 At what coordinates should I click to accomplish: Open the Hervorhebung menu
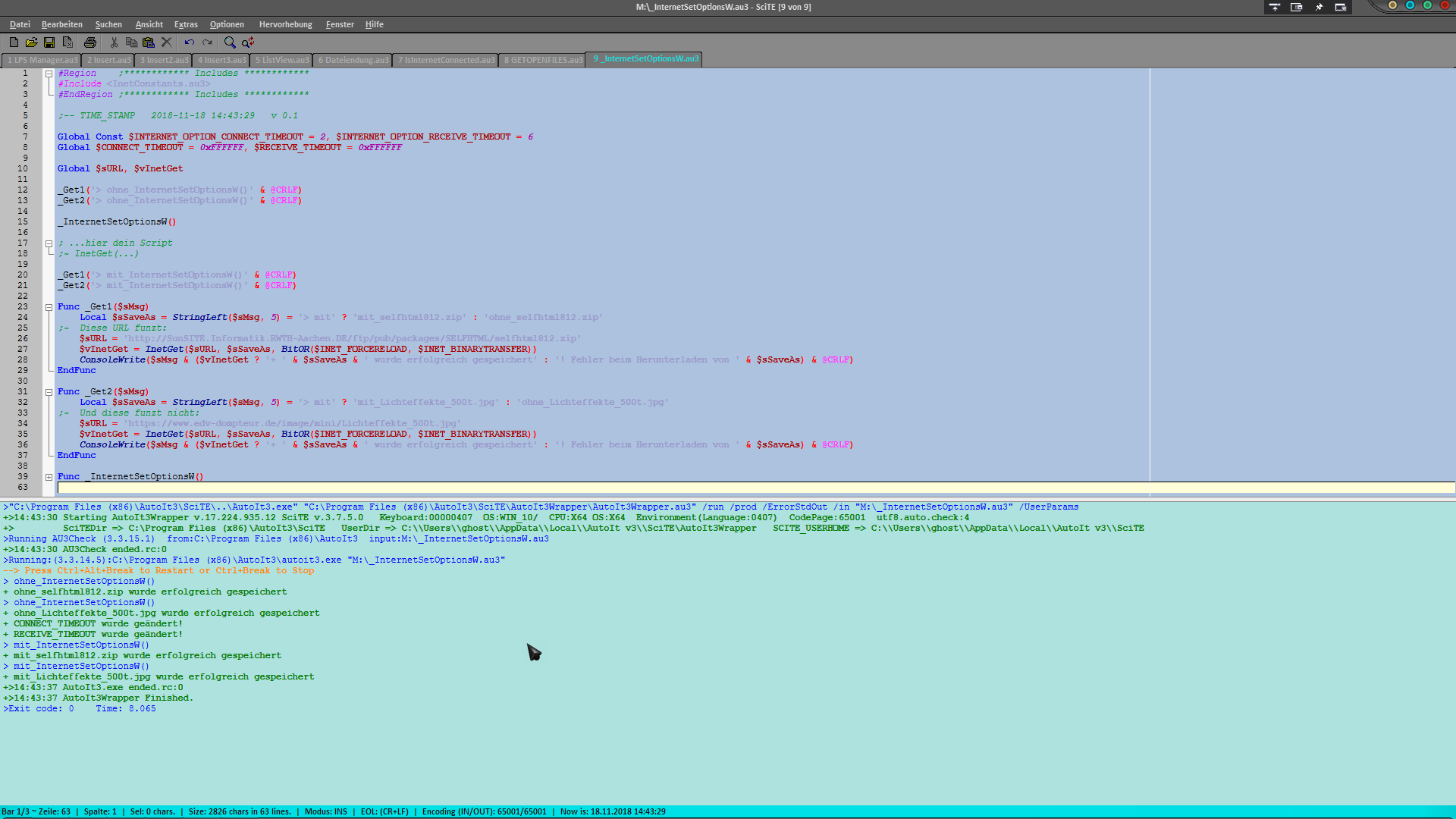point(285,24)
